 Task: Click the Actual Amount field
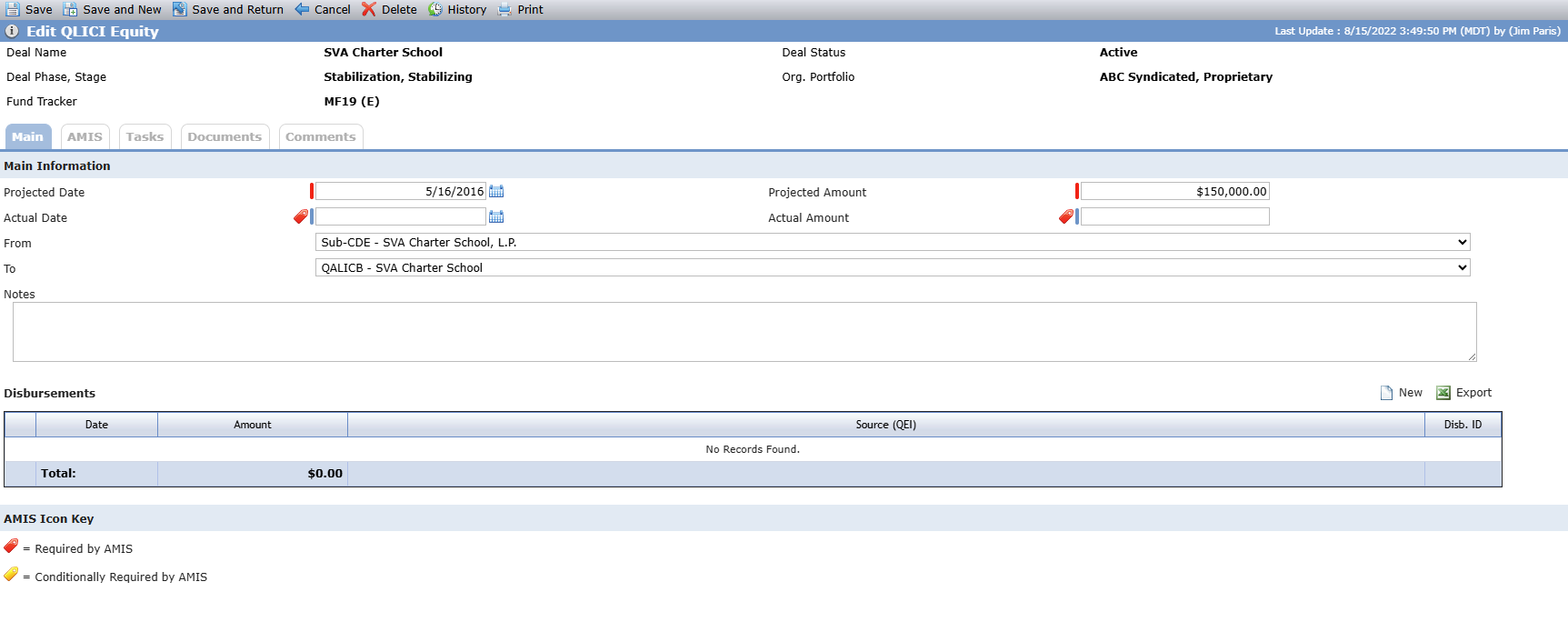click(x=1175, y=216)
